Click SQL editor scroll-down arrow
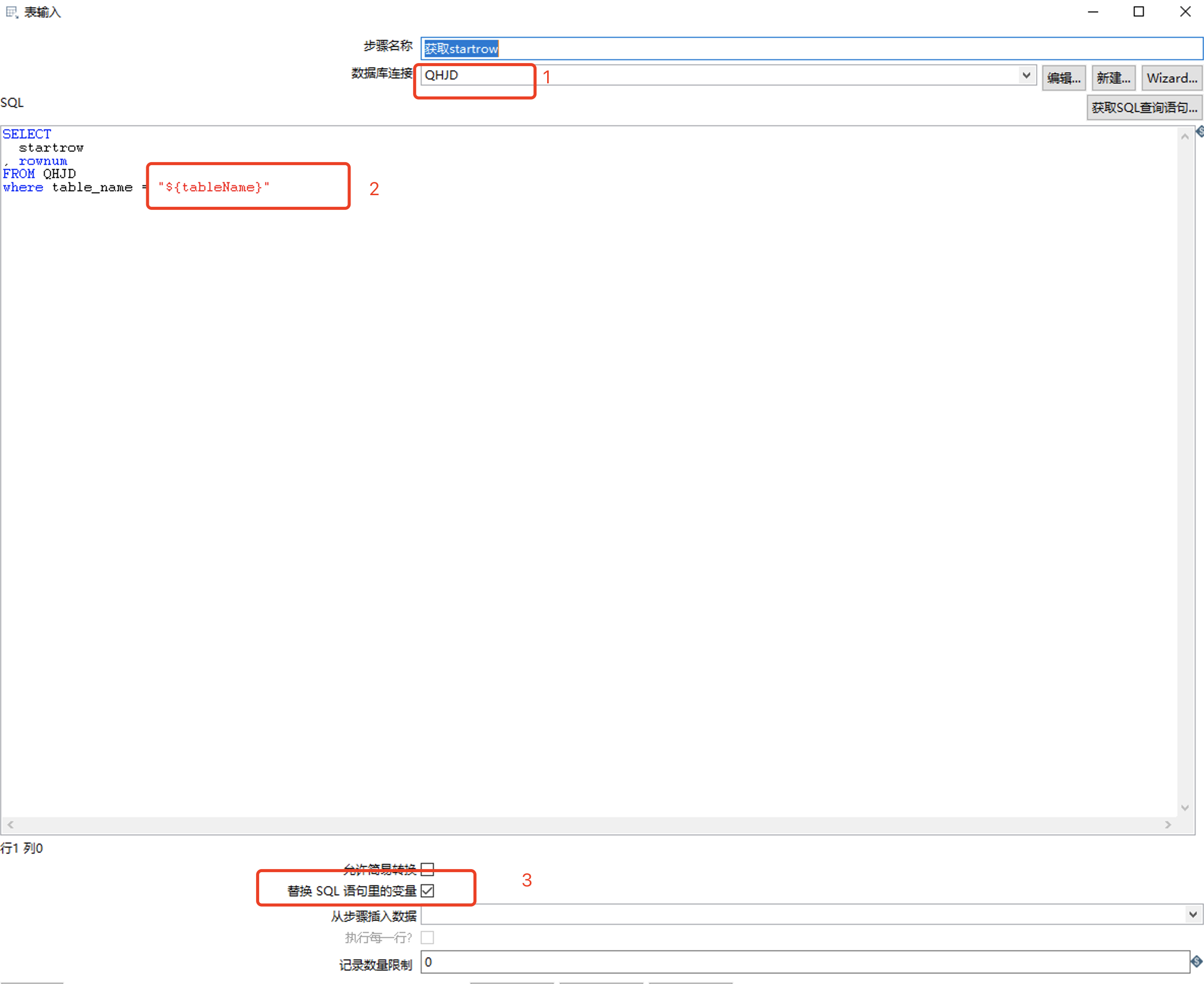This screenshot has width=1204, height=984. pos(1184,807)
